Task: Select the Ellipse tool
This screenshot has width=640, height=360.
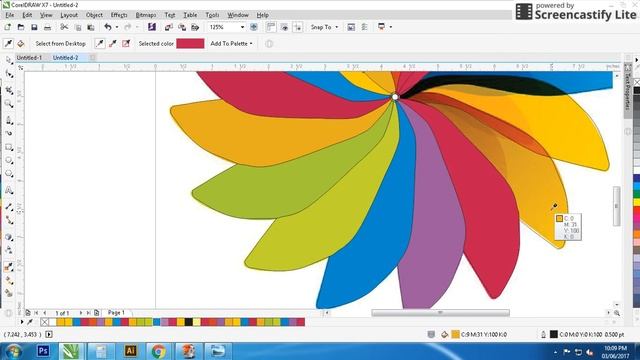Action: click(9, 160)
